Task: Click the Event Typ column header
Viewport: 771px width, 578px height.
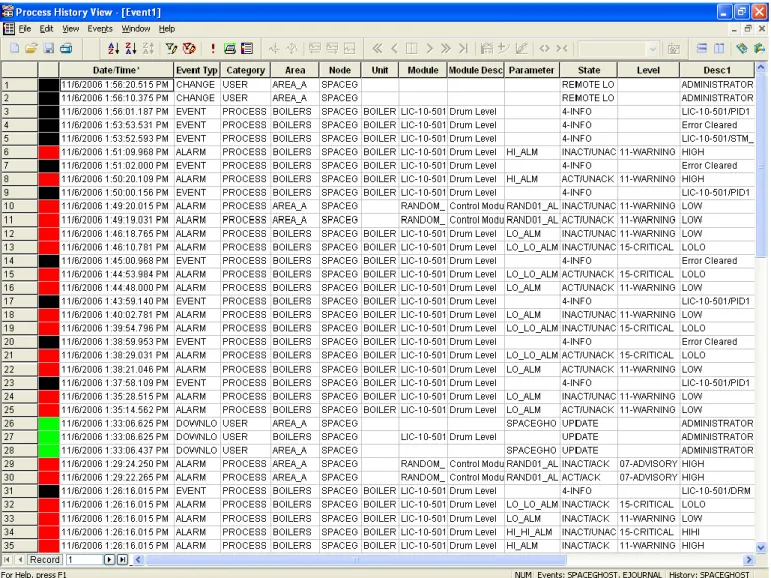Action: [x=197, y=70]
